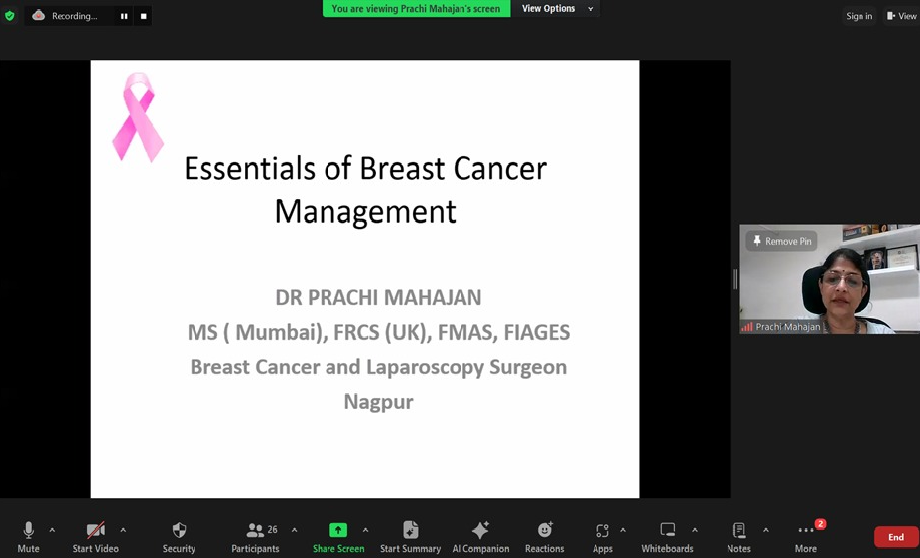
Task: Open the More options menu
Action: [806, 531]
